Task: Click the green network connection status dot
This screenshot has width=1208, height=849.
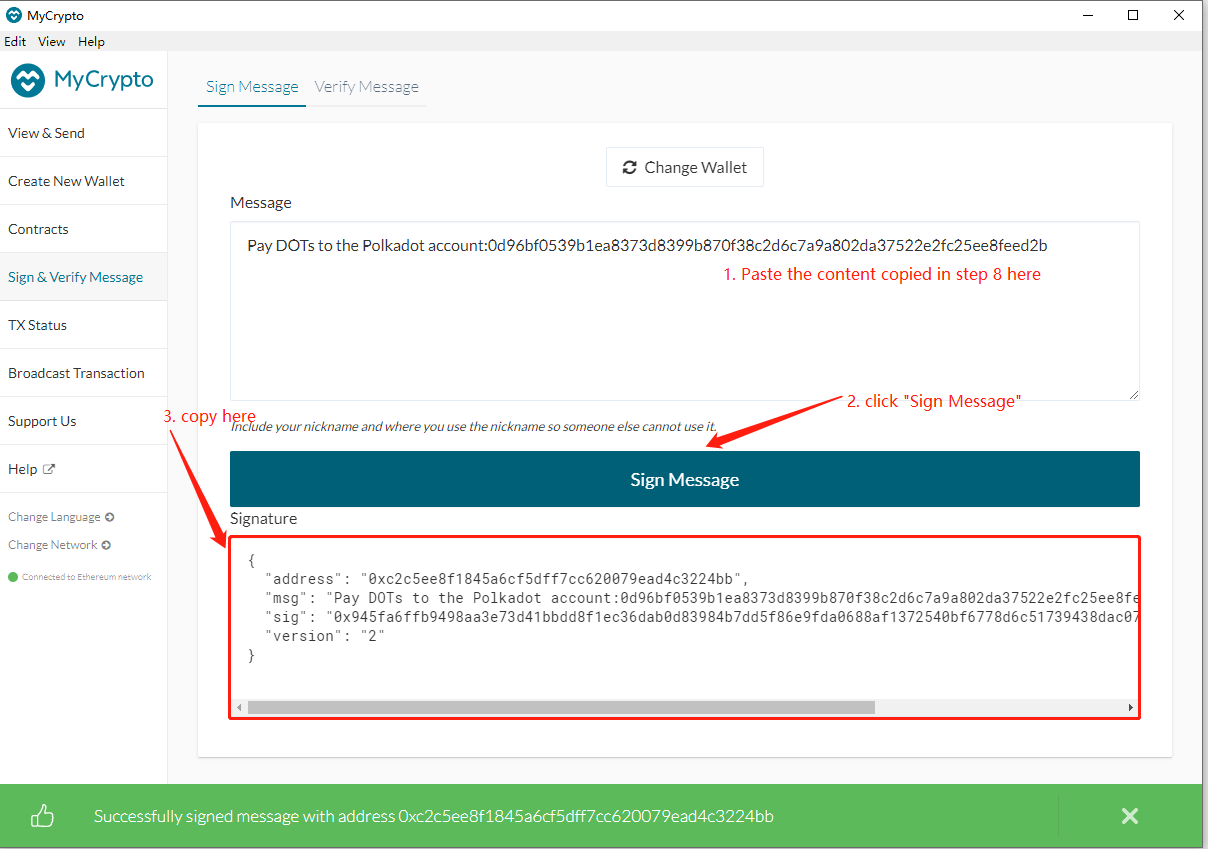Action: (13, 577)
